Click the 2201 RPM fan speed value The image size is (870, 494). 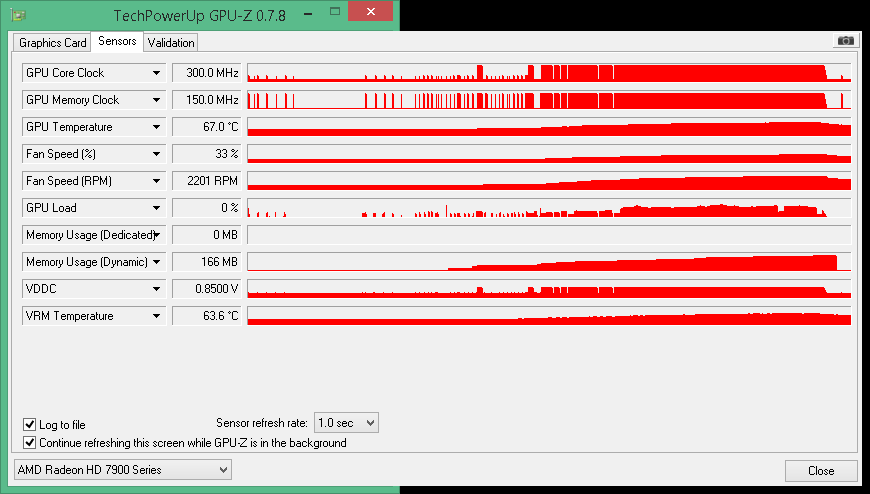point(207,181)
